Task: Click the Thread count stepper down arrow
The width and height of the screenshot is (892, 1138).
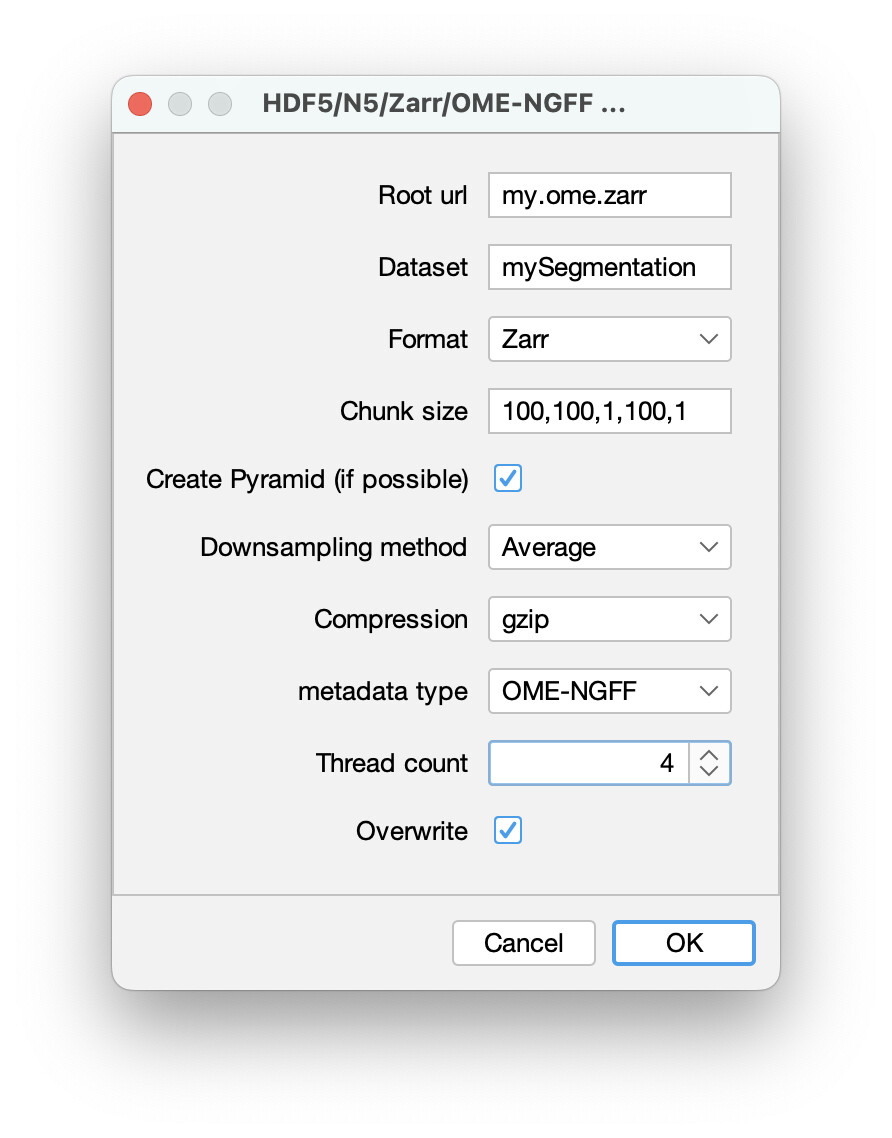Action: [709, 770]
